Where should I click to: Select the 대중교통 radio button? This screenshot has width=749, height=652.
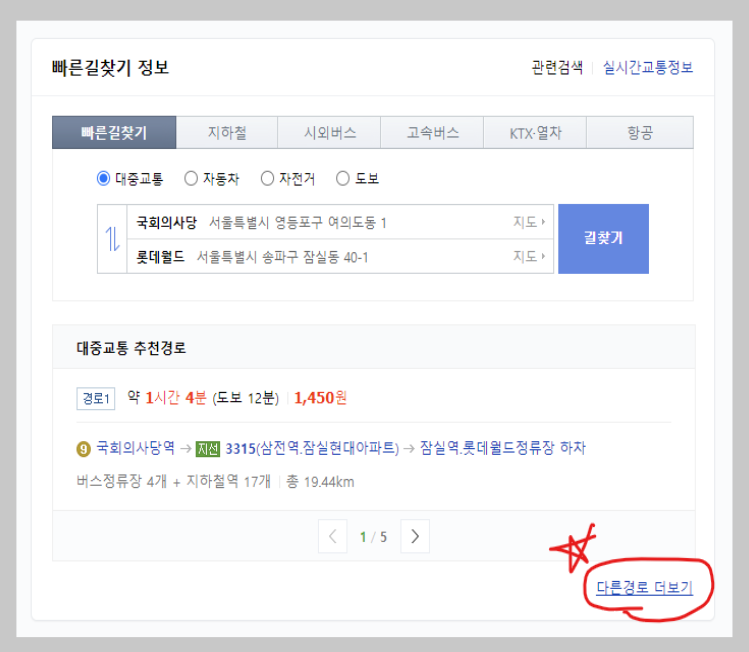point(103,179)
